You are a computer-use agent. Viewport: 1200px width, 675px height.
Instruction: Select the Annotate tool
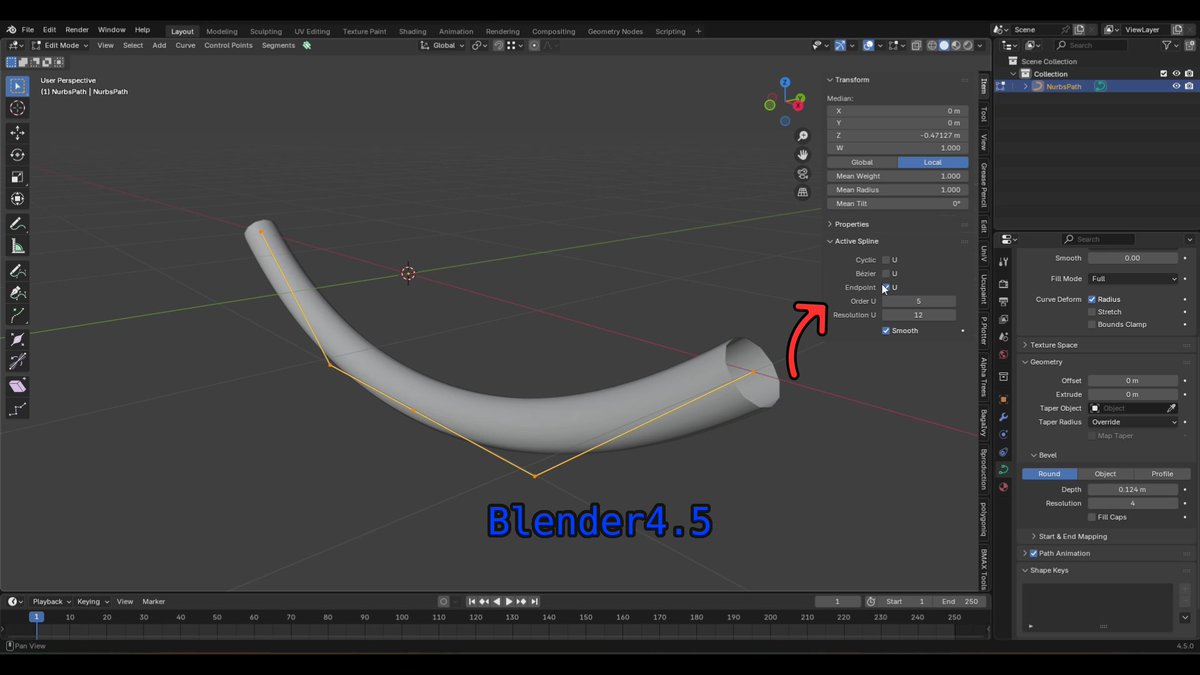(x=17, y=224)
